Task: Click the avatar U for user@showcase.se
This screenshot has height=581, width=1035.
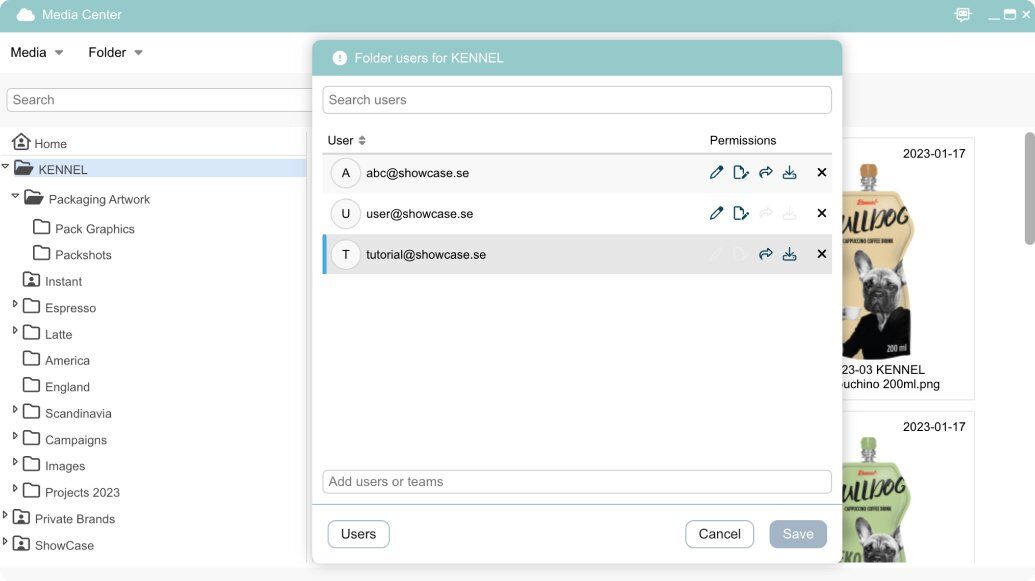Action: [345, 214]
